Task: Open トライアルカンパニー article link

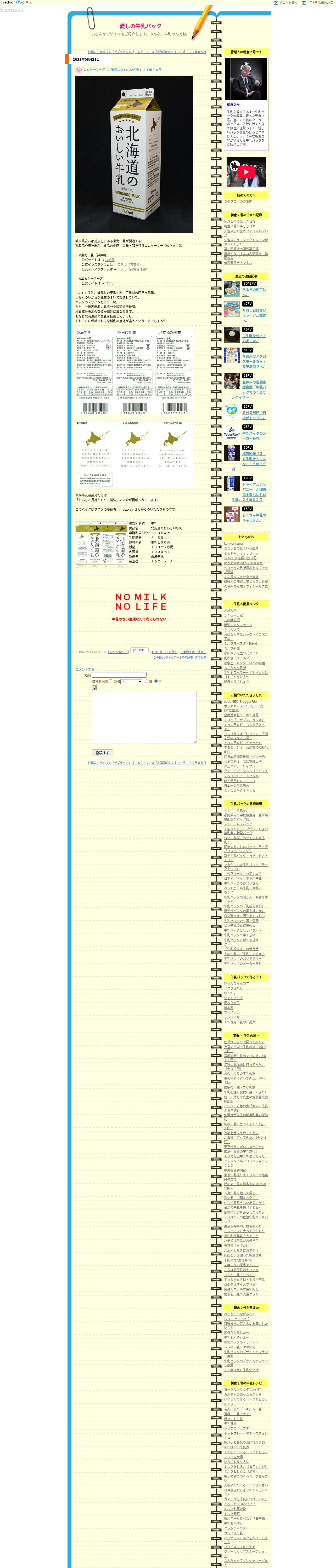Action: point(249,492)
